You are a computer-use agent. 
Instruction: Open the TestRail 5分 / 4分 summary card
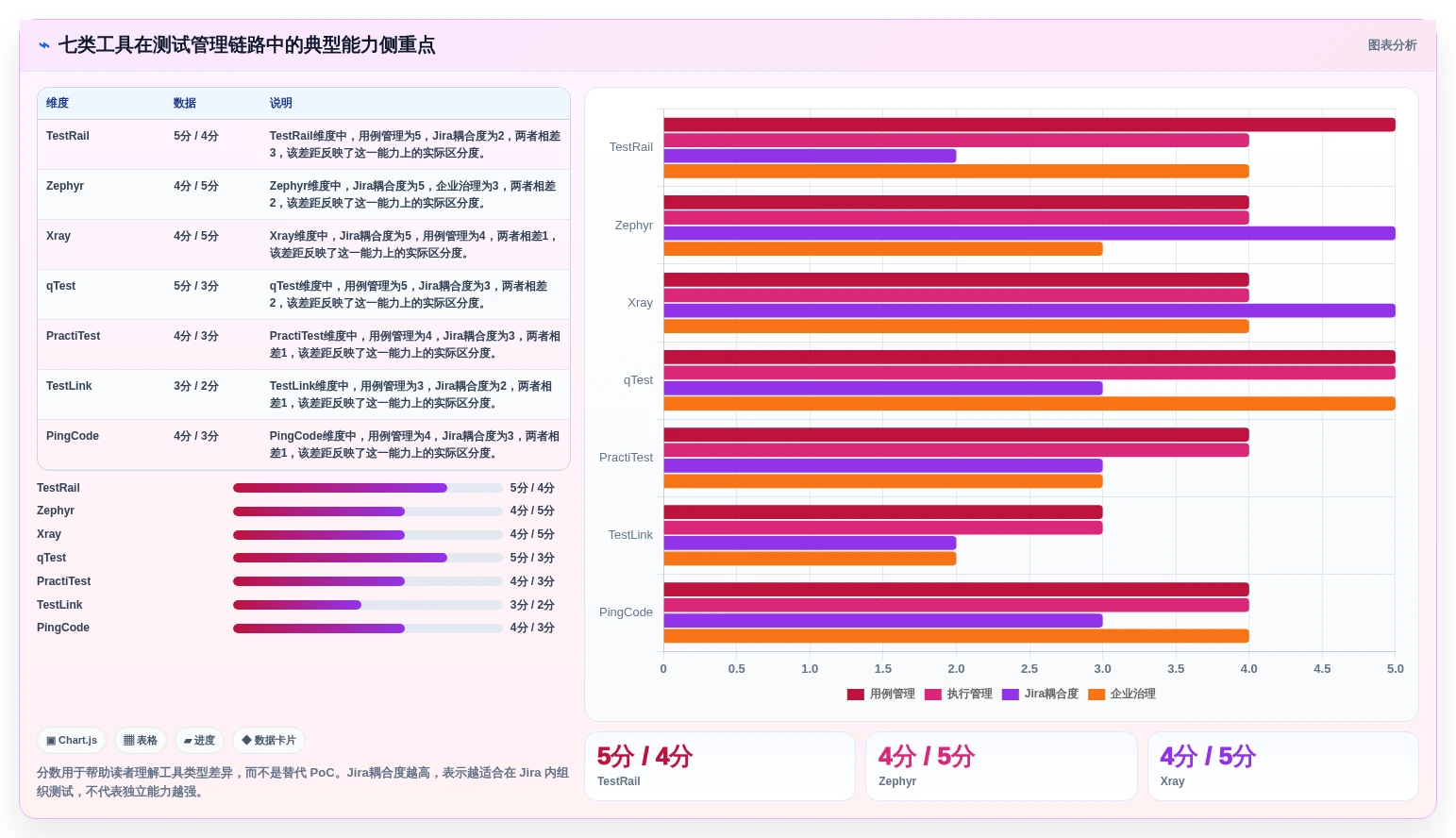720,766
